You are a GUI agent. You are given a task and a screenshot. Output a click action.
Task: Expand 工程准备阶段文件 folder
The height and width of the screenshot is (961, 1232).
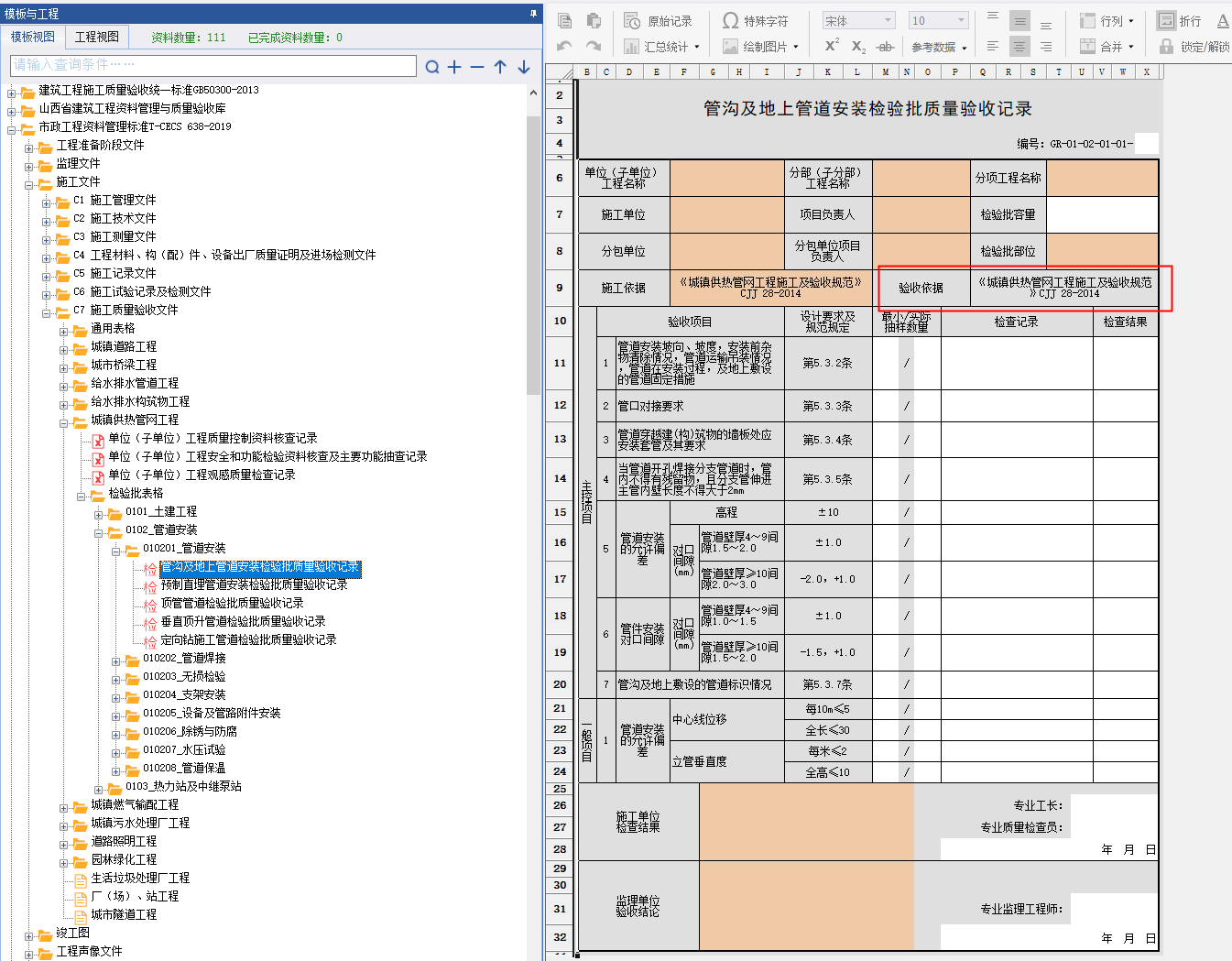pos(29,147)
